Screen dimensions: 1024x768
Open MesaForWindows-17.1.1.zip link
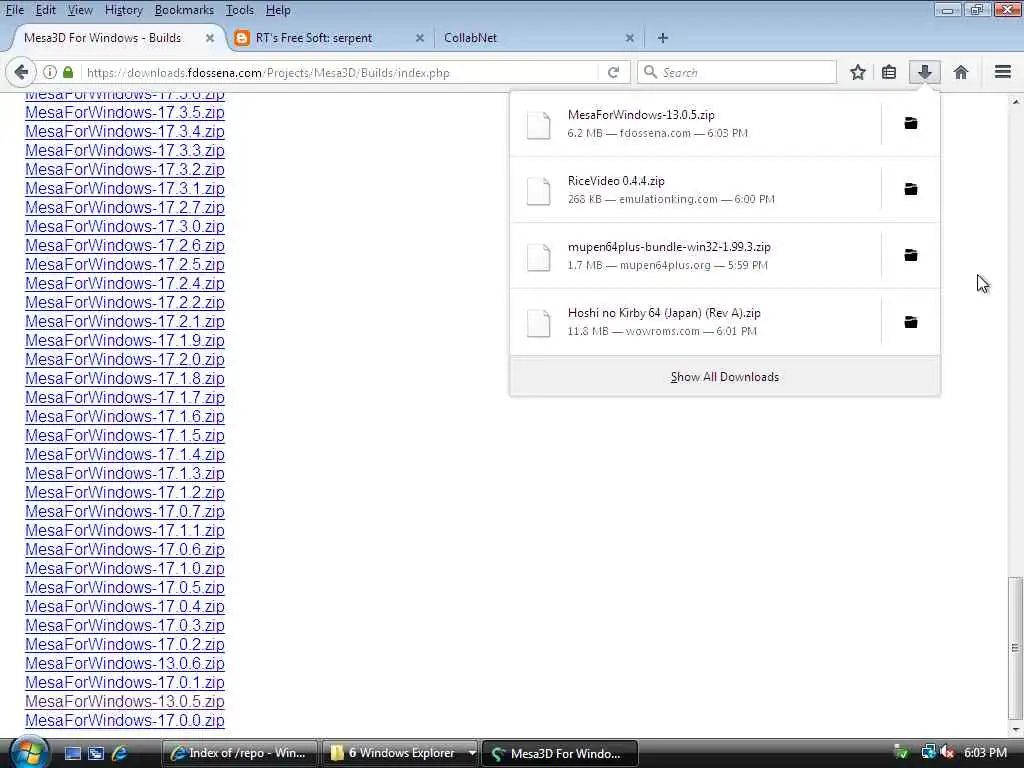tap(125, 530)
